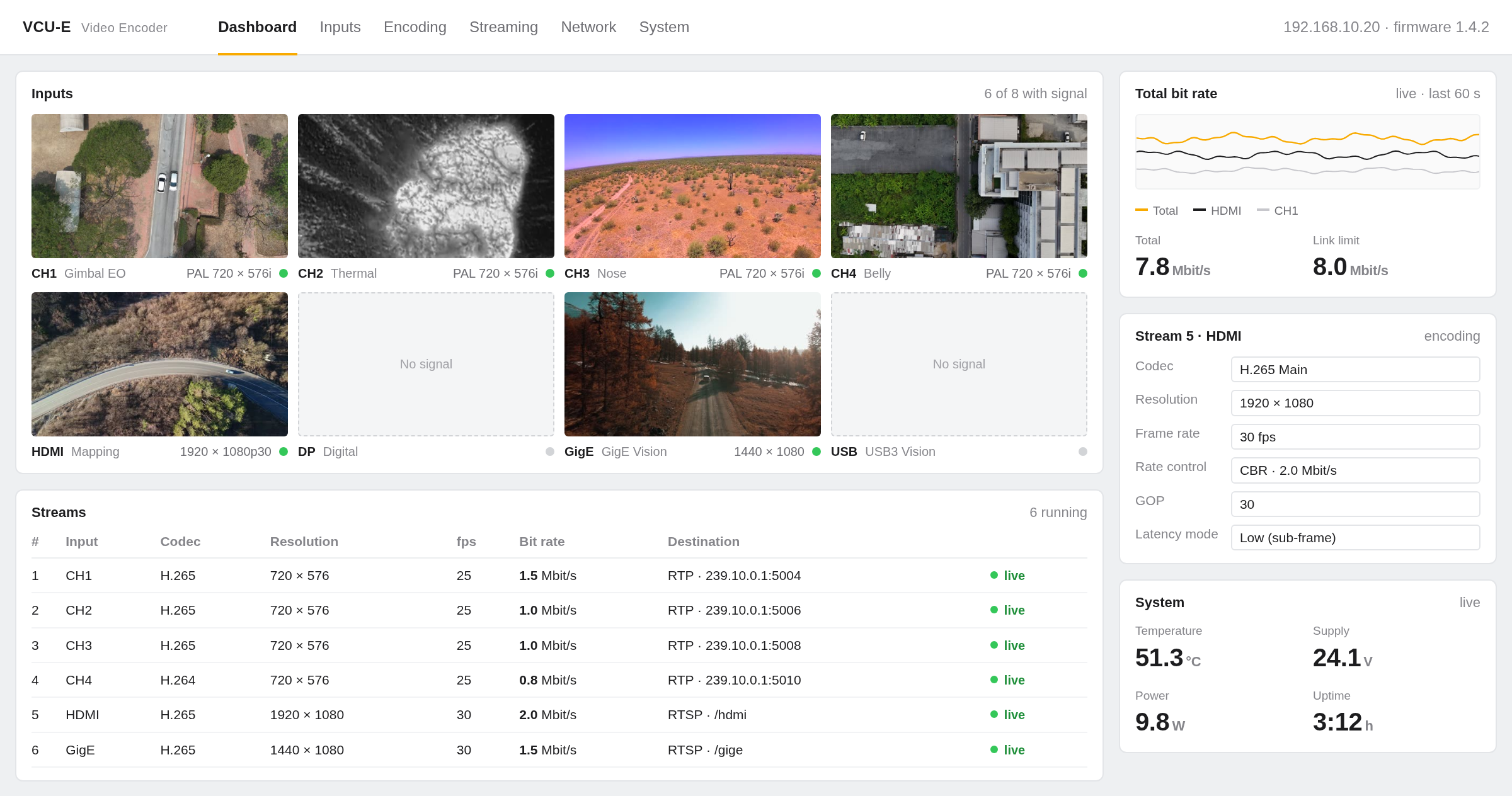Click the CH1 legend swatch in chart
1512x796 pixels.
[1263, 210]
